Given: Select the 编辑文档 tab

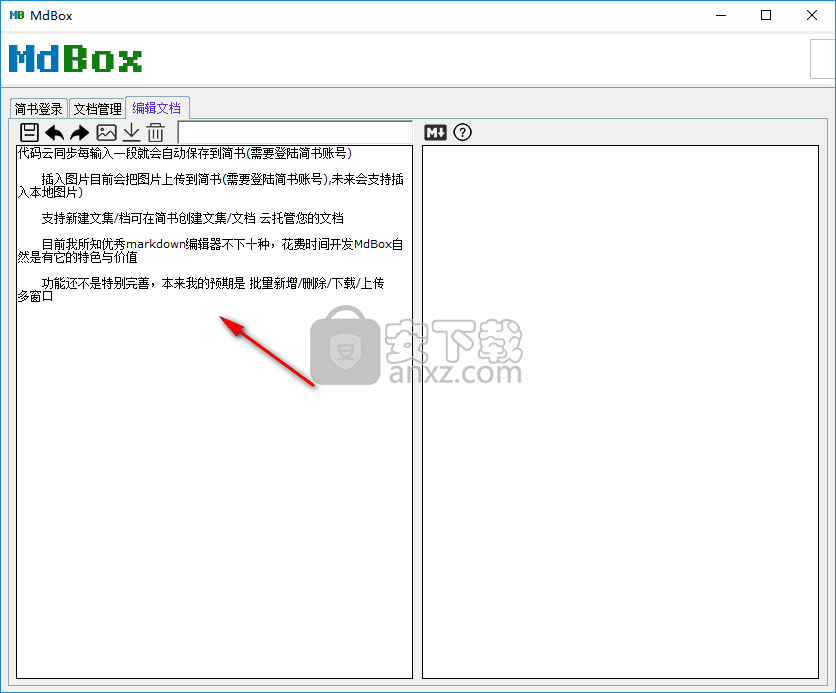Looking at the screenshot, I should [x=157, y=108].
